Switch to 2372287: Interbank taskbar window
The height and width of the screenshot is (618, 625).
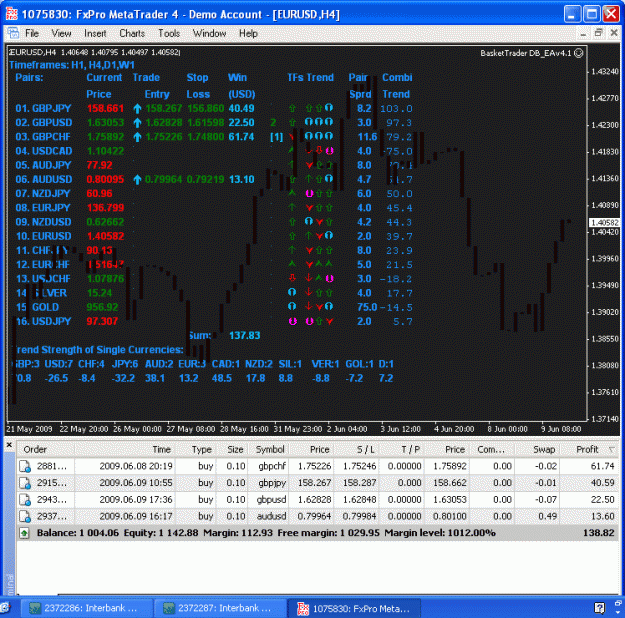pos(218,608)
